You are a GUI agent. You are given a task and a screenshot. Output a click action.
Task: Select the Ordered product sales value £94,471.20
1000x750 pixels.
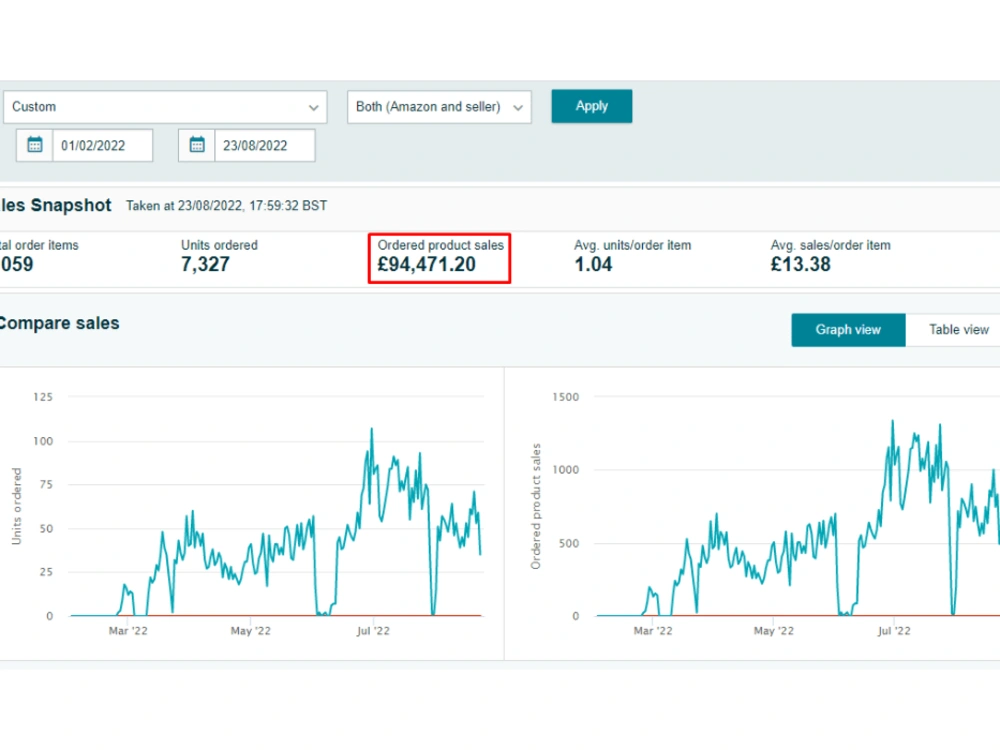tap(427, 265)
